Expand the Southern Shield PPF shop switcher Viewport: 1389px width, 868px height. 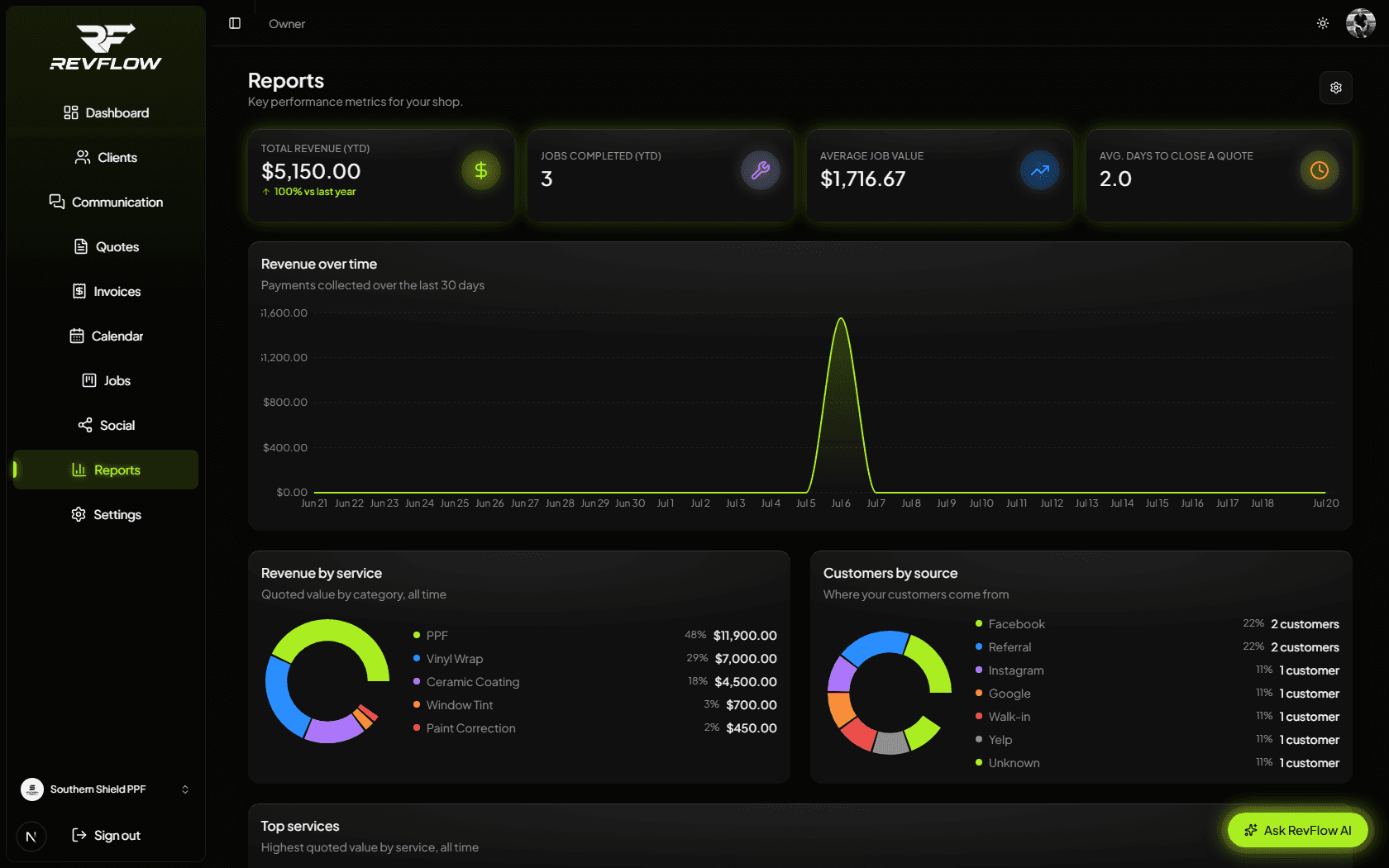coord(106,789)
